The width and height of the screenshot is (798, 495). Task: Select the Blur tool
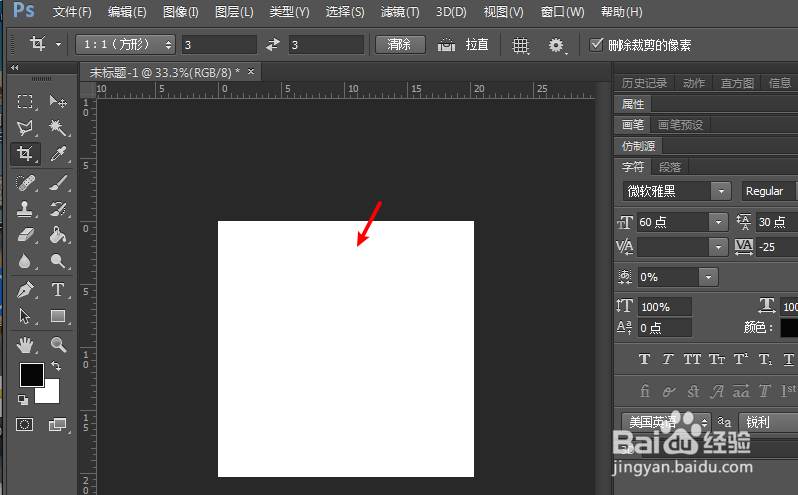tap(25, 261)
